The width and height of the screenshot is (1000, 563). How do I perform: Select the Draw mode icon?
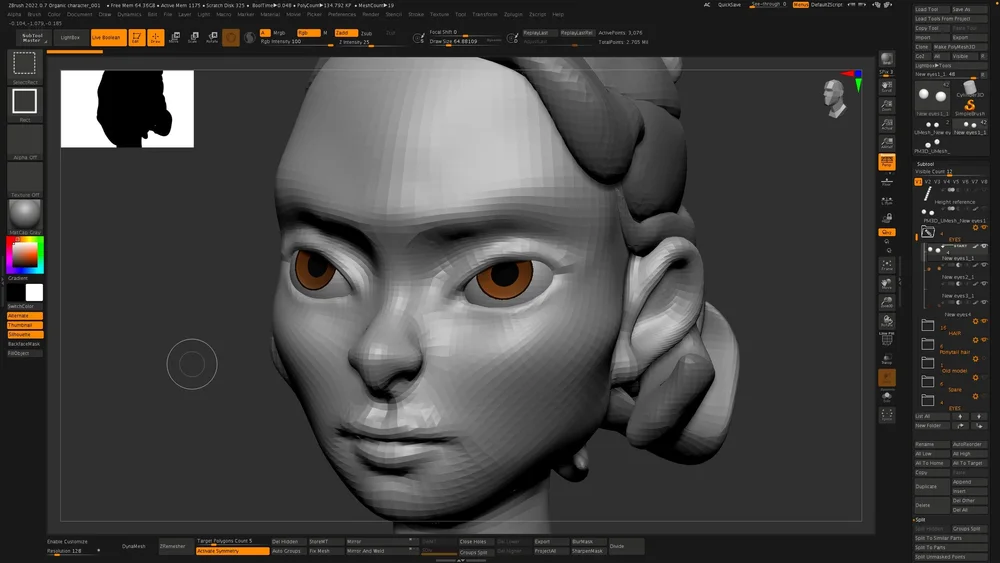pyautogui.click(x=156, y=38)
